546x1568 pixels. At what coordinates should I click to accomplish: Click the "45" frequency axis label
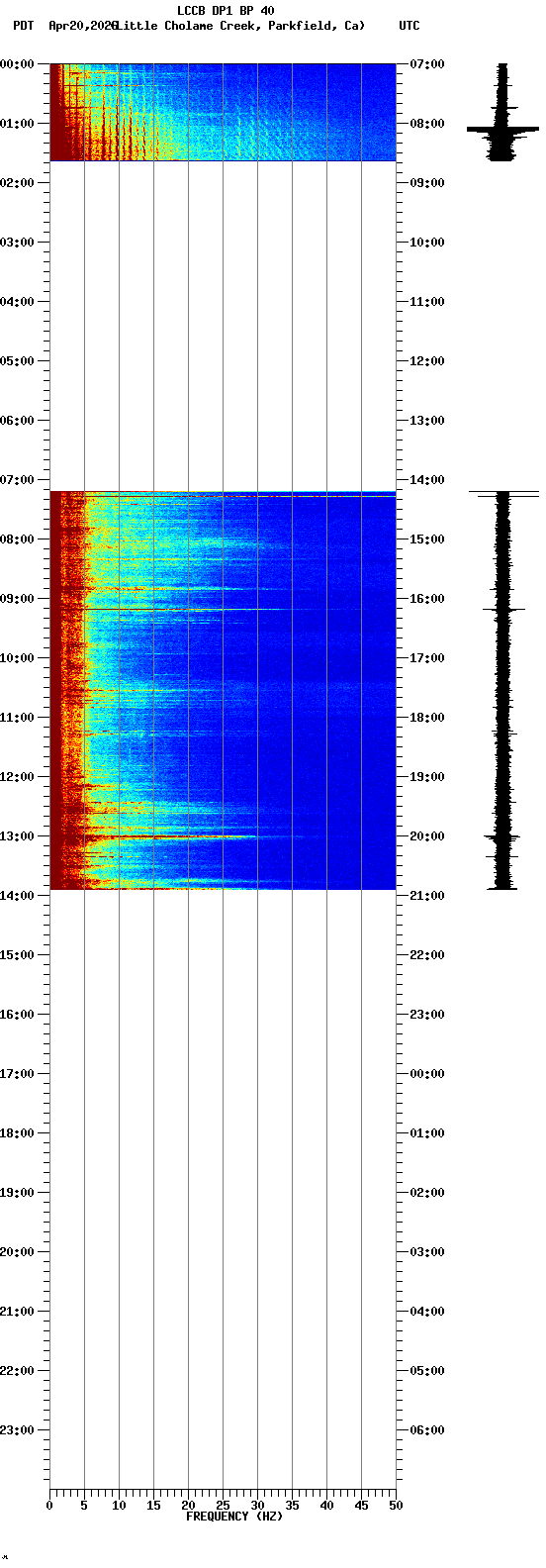(361, 1506)
